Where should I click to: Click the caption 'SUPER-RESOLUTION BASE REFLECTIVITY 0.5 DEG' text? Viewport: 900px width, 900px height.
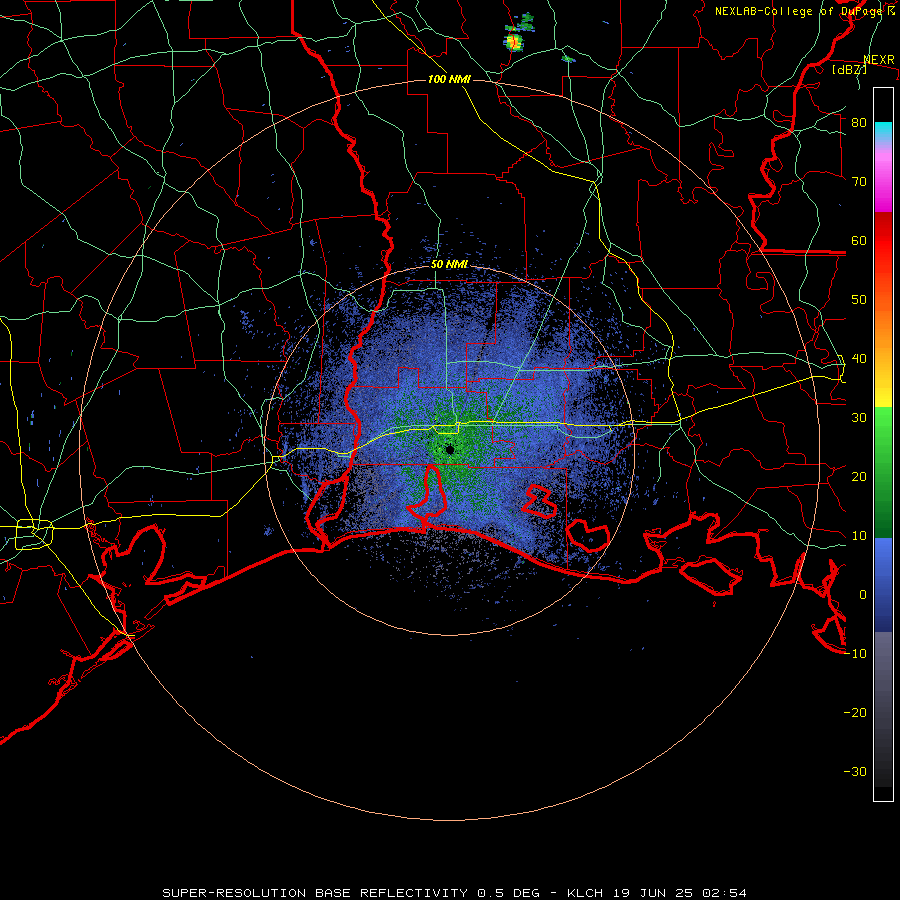point(351,893)
